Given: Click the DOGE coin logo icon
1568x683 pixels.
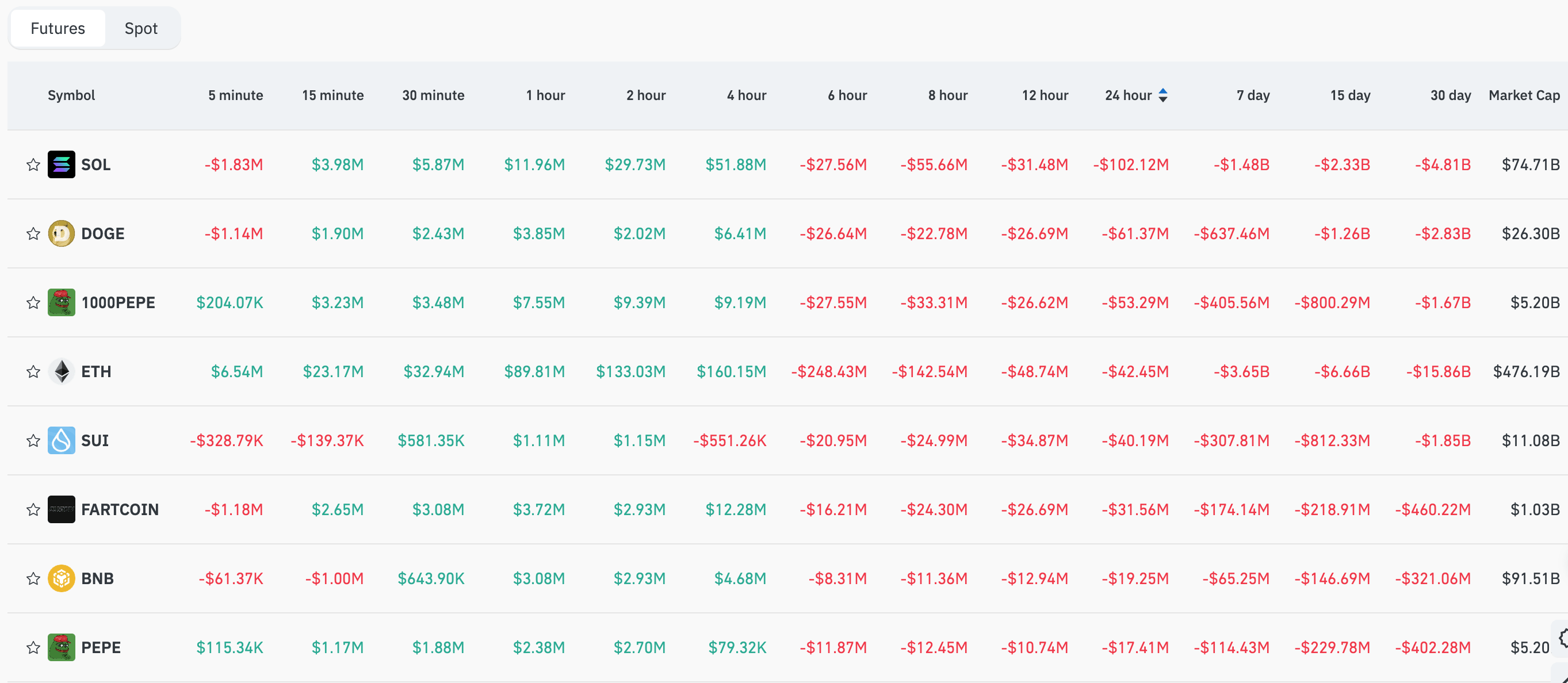Looking at the screenshot, I should [62, 233].
